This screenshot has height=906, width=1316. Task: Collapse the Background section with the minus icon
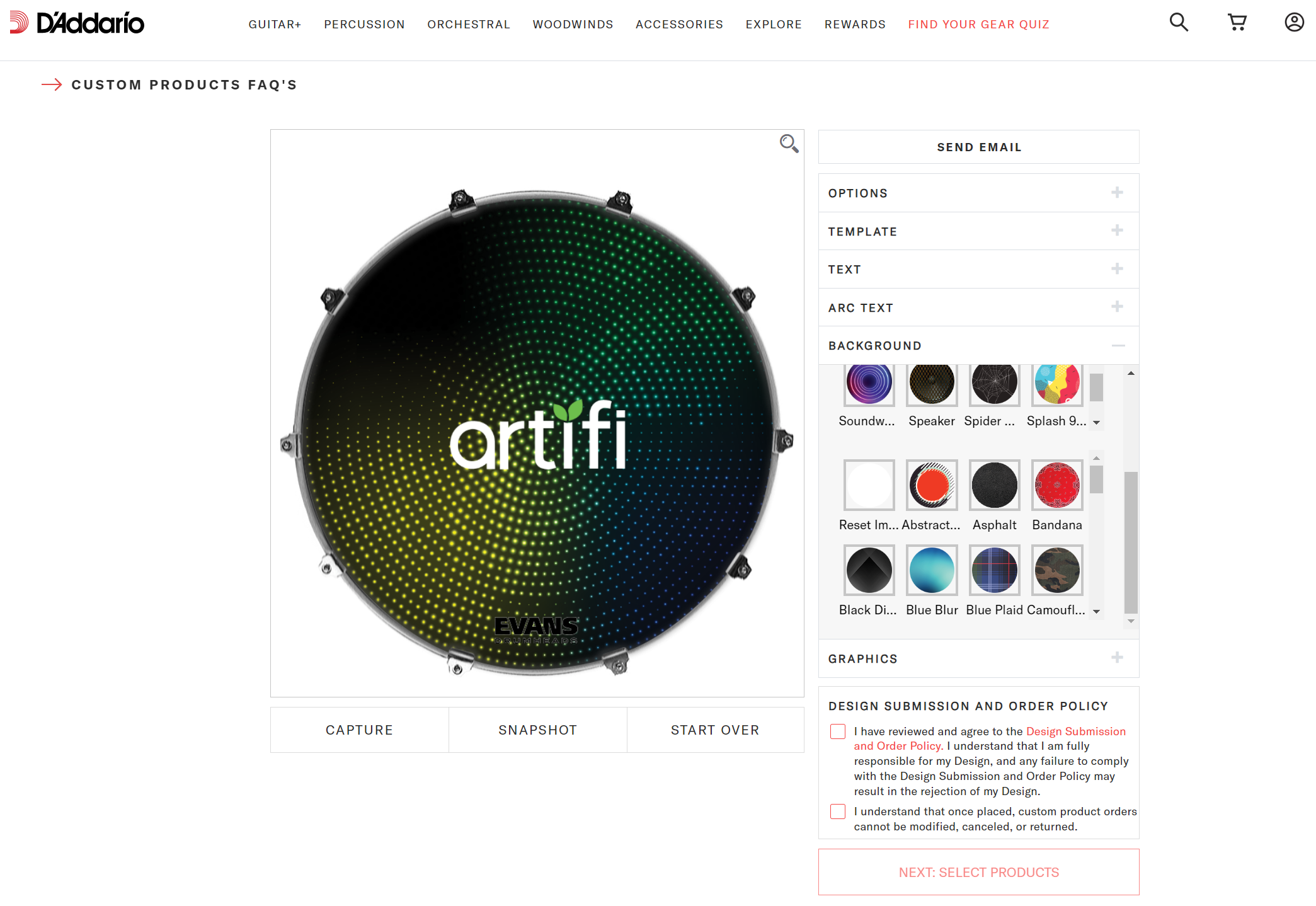coord(1118,345)
